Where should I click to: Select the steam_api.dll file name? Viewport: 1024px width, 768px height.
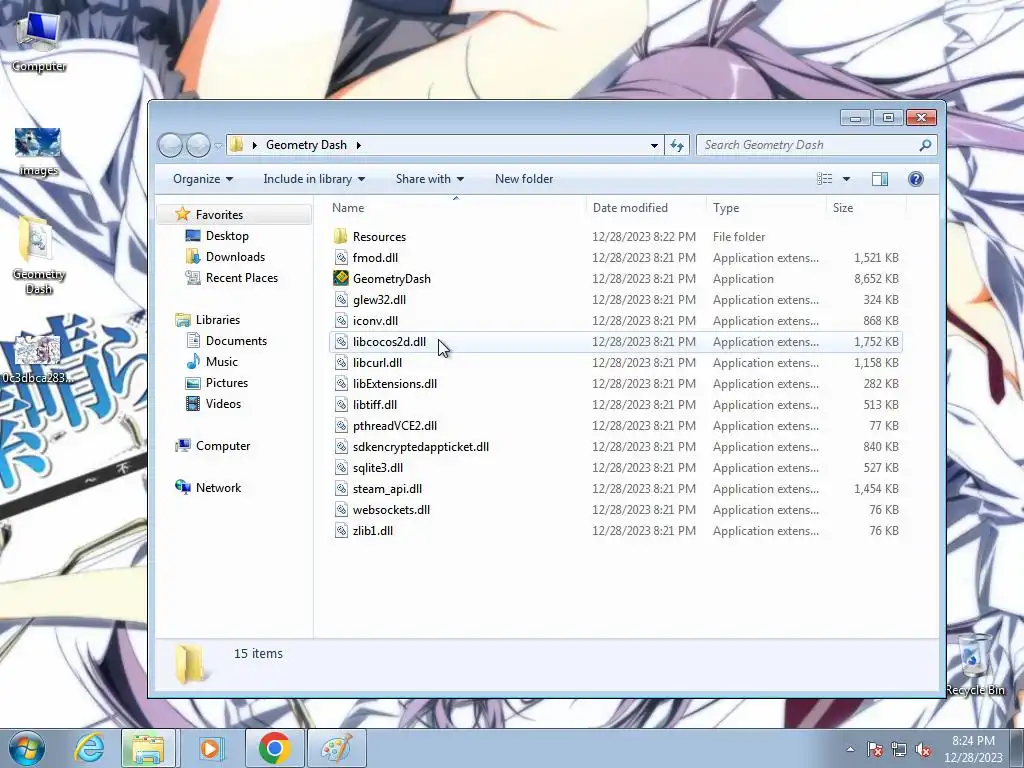point(387,488)
